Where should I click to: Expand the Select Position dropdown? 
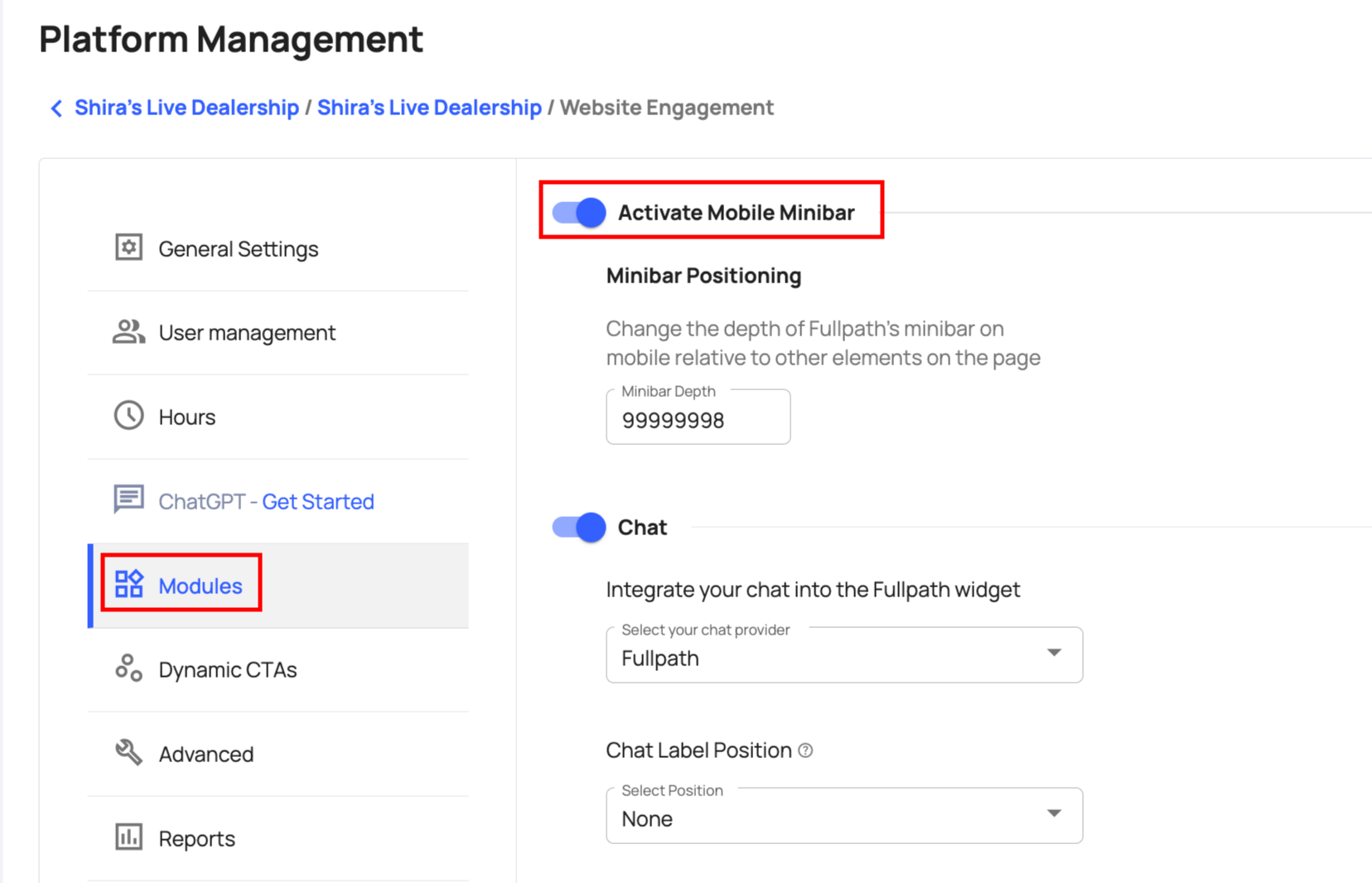coord(843,816)
